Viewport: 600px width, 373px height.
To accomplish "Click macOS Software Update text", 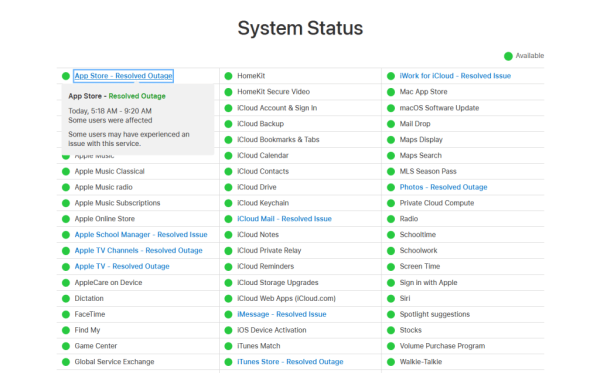I will [439, 108].
